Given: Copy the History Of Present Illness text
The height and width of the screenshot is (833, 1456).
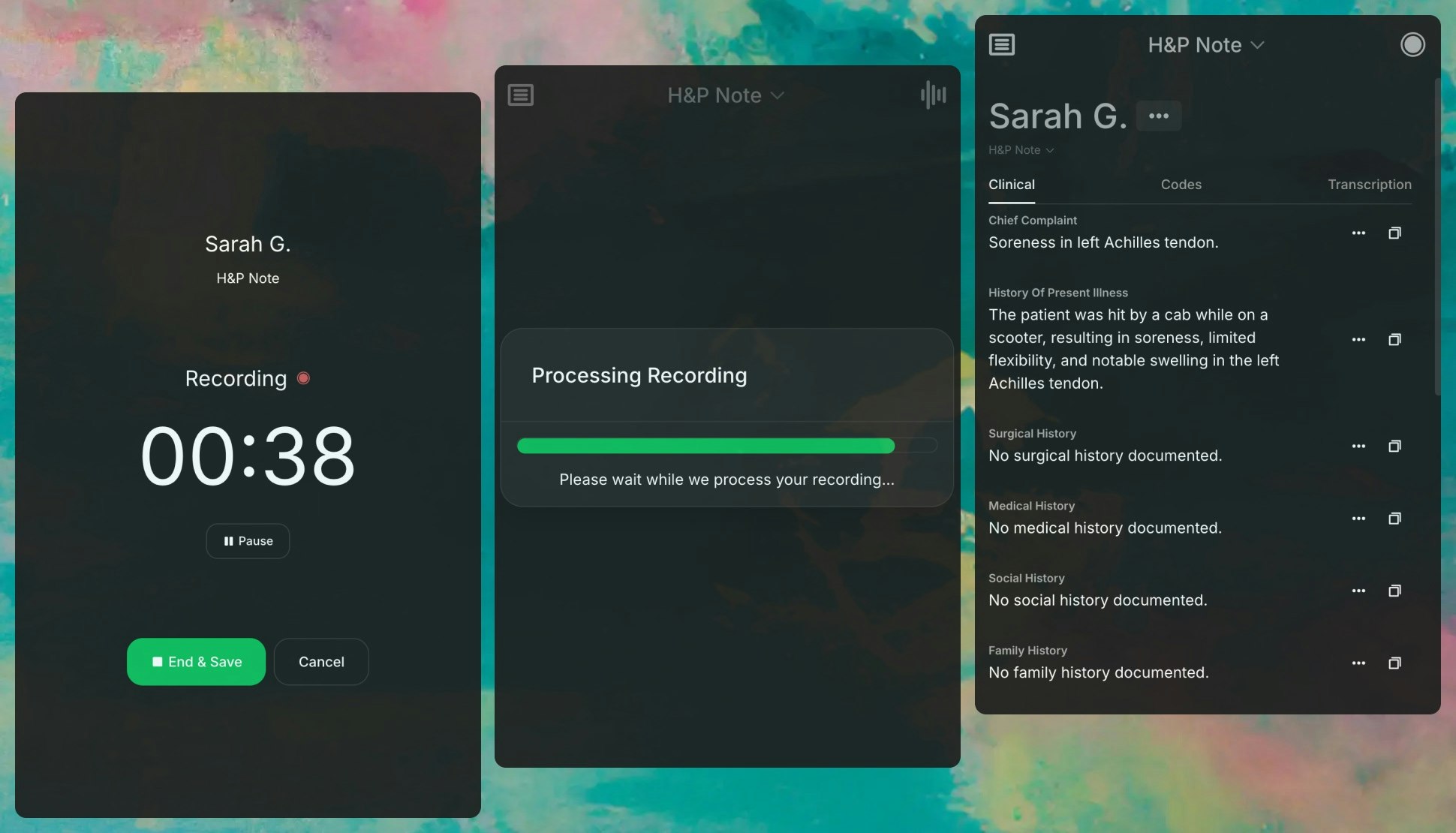Looking at the screenshot, I should (x=1394, y=340).
